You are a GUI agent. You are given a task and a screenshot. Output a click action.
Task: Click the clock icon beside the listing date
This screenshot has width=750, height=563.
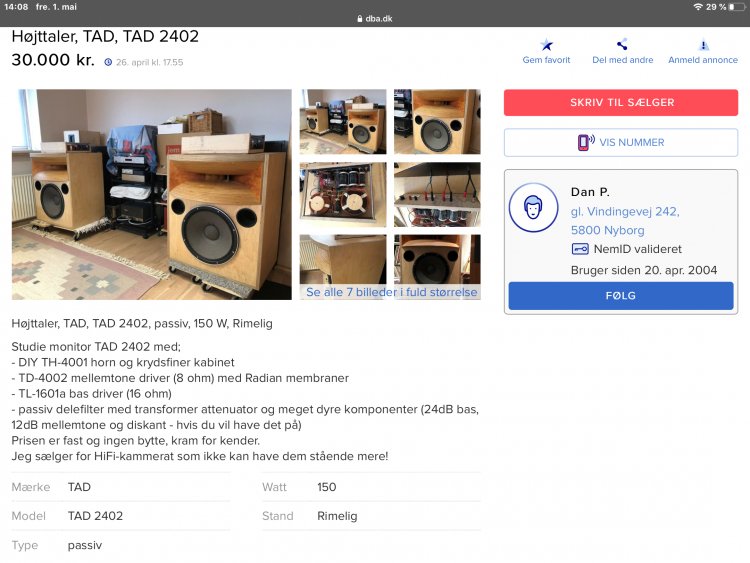click(x=108, y=62)
